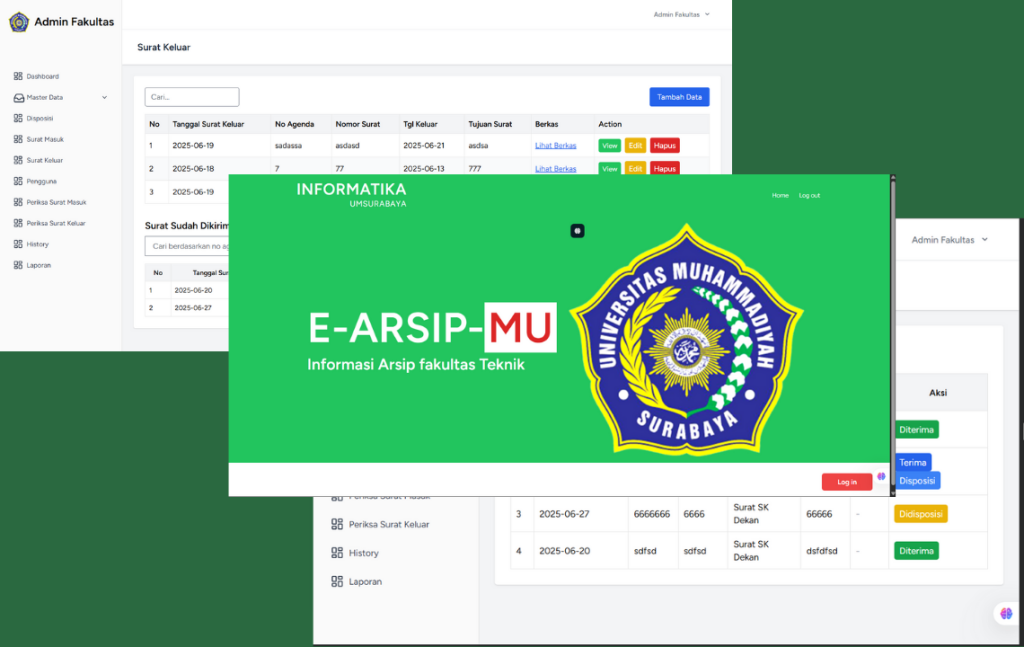This screenshot has width=1024, height=647.
Task: Click Hapus in the 2025-06-18 row
Action: tap(664, 168)
